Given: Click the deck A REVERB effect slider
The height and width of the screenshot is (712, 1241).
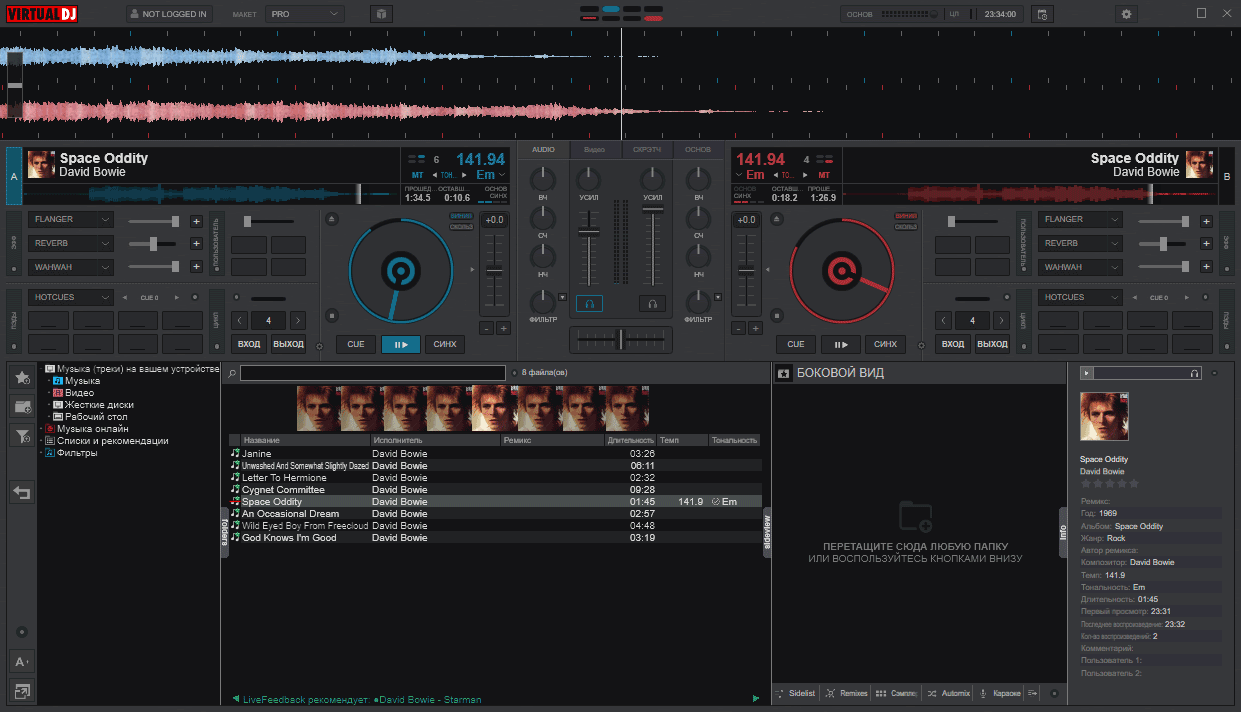Looking at the screenshot, I should 152,244.
